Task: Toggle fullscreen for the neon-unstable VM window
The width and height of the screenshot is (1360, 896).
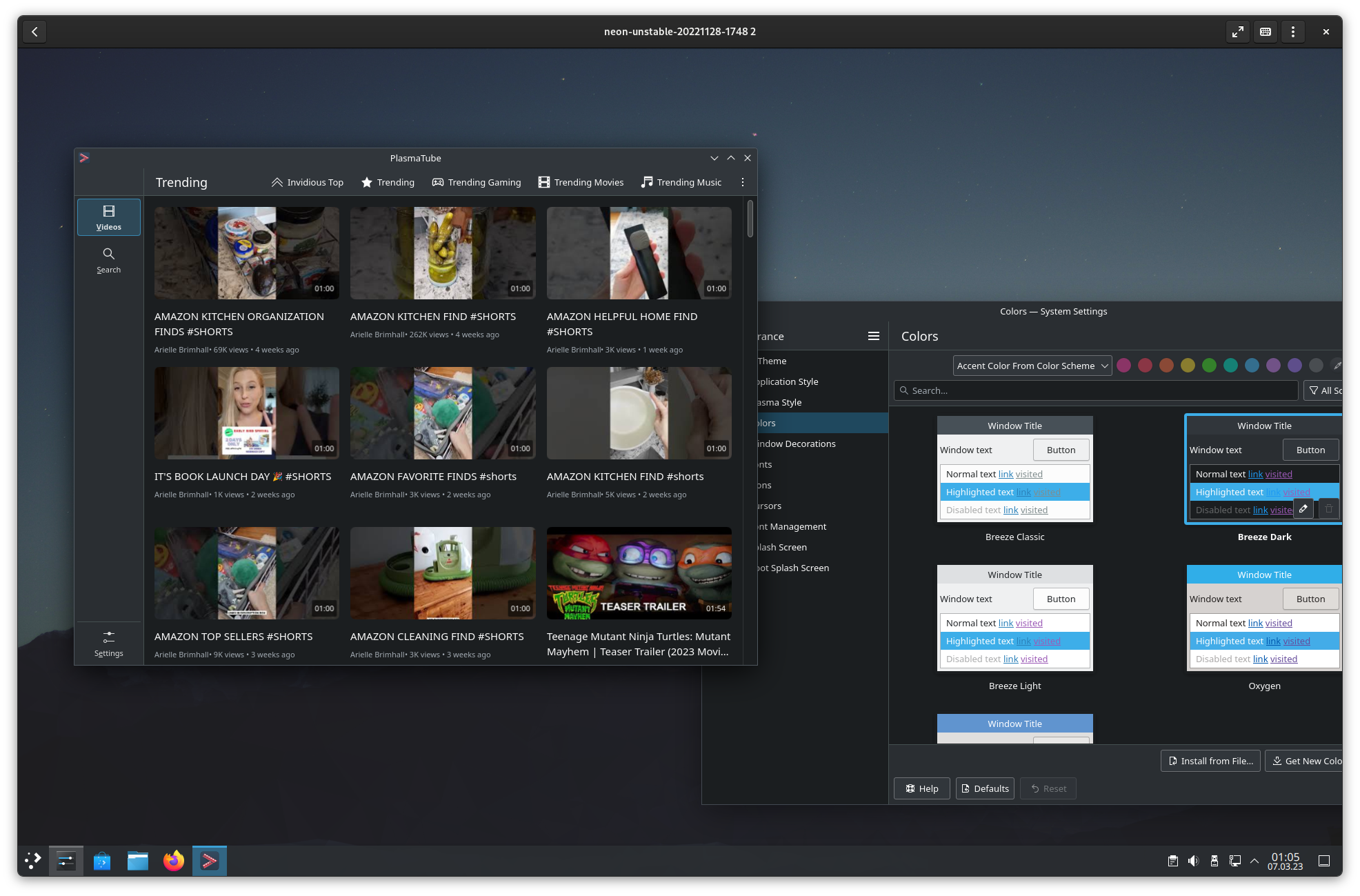Action: click(1238, 32)
